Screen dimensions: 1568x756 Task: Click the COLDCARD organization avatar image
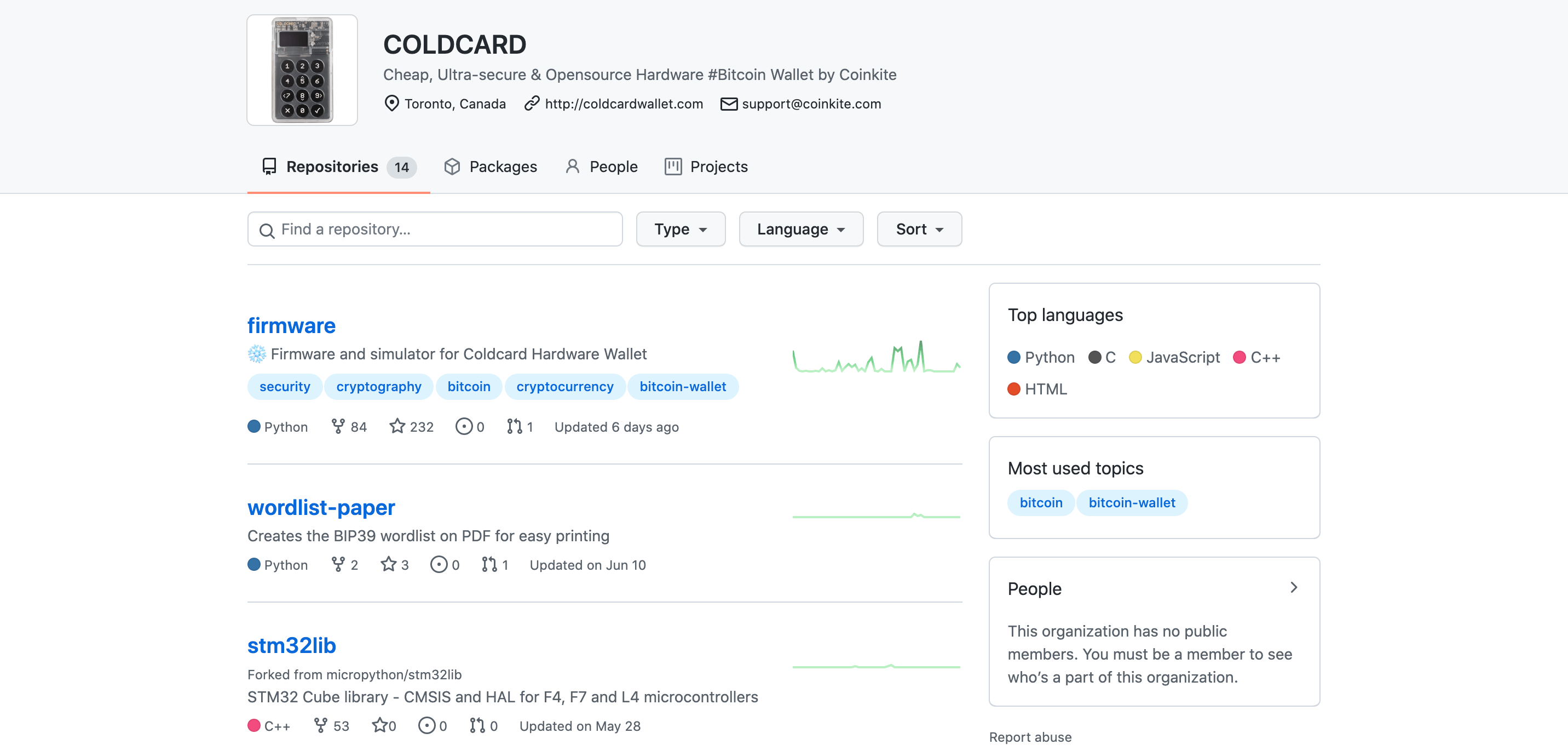click(x=302, y=70)
